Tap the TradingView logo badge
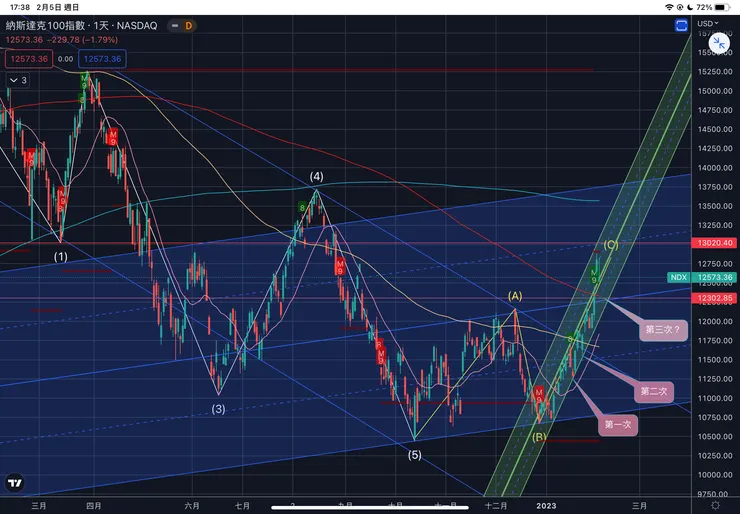 point(15,483)
